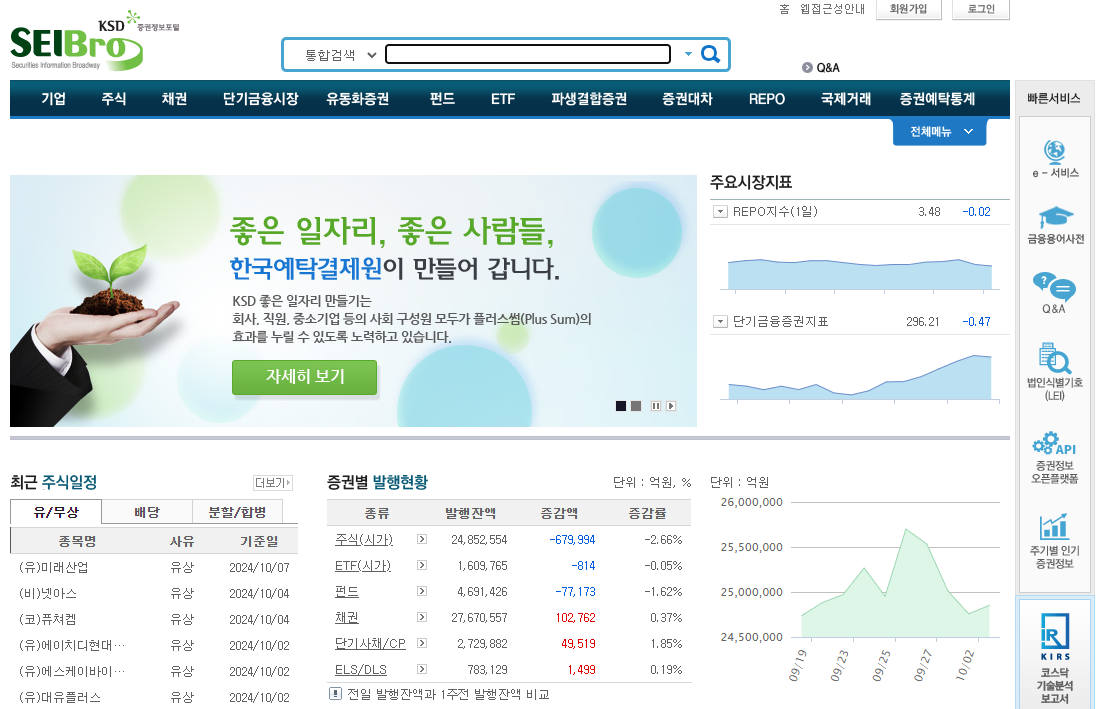
Task: Open the 증권대차 menu
Action: click(x=687, y=99)
